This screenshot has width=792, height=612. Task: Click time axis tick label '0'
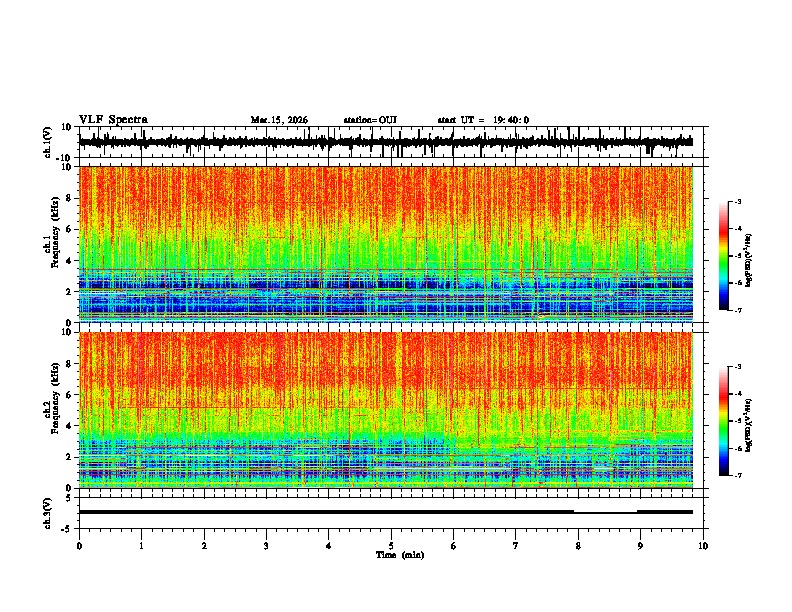tap(79, 546)
